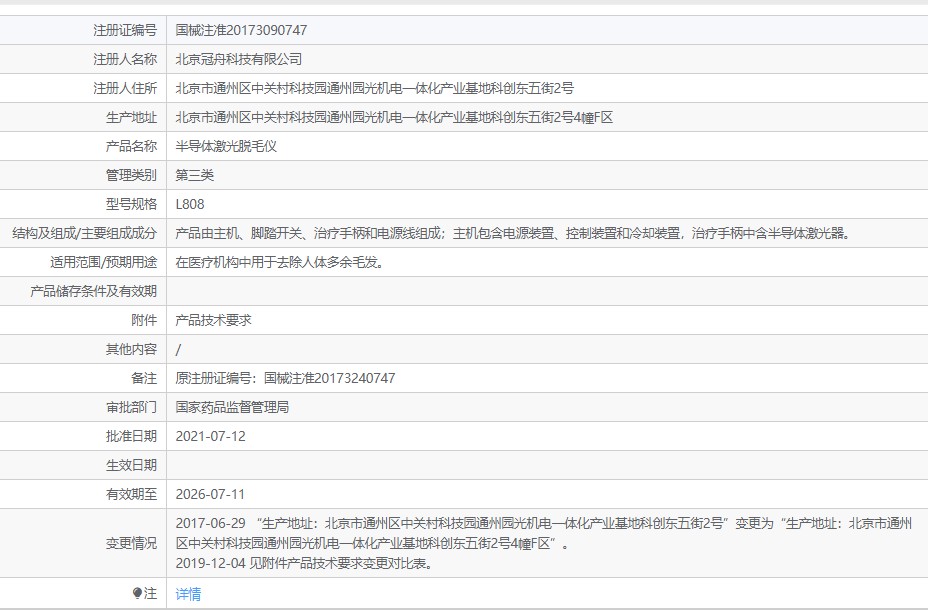Select product name 半导体激光脱毛仪
This screenshot has height=613, width=928.
click(x=226, y=146)
